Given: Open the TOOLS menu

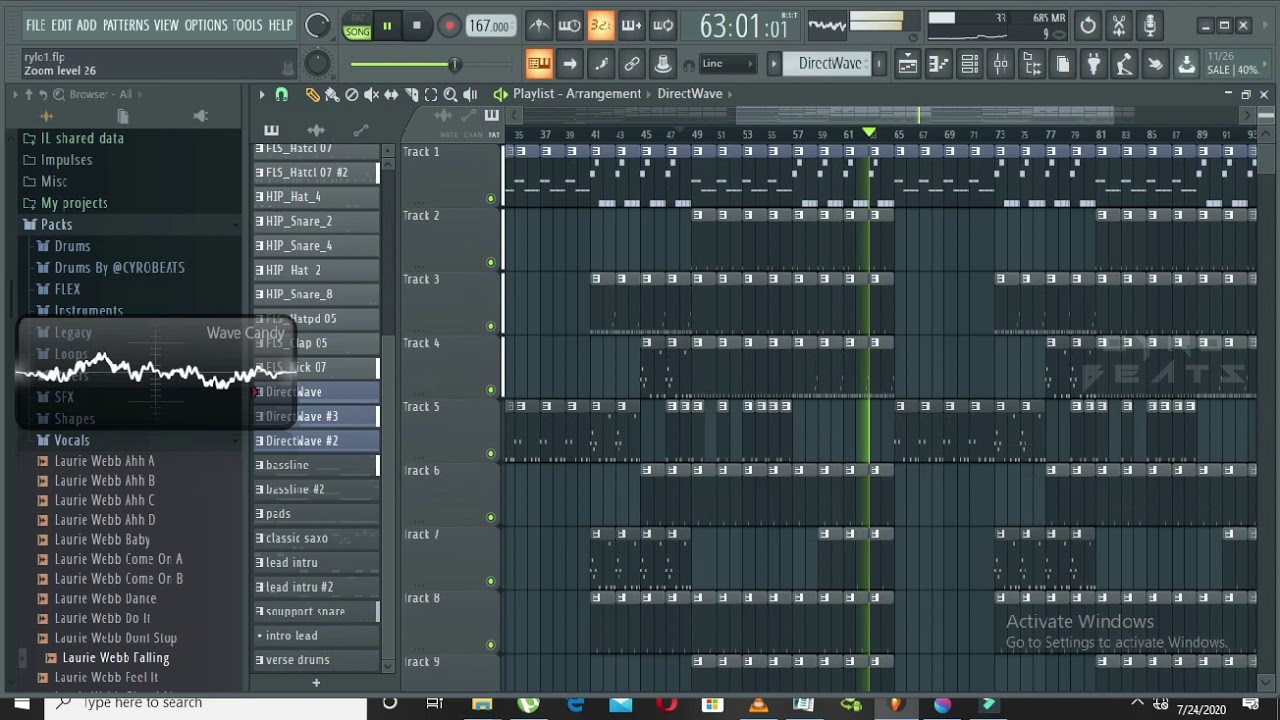Looking at the screenshot, I should coord(247,25).
